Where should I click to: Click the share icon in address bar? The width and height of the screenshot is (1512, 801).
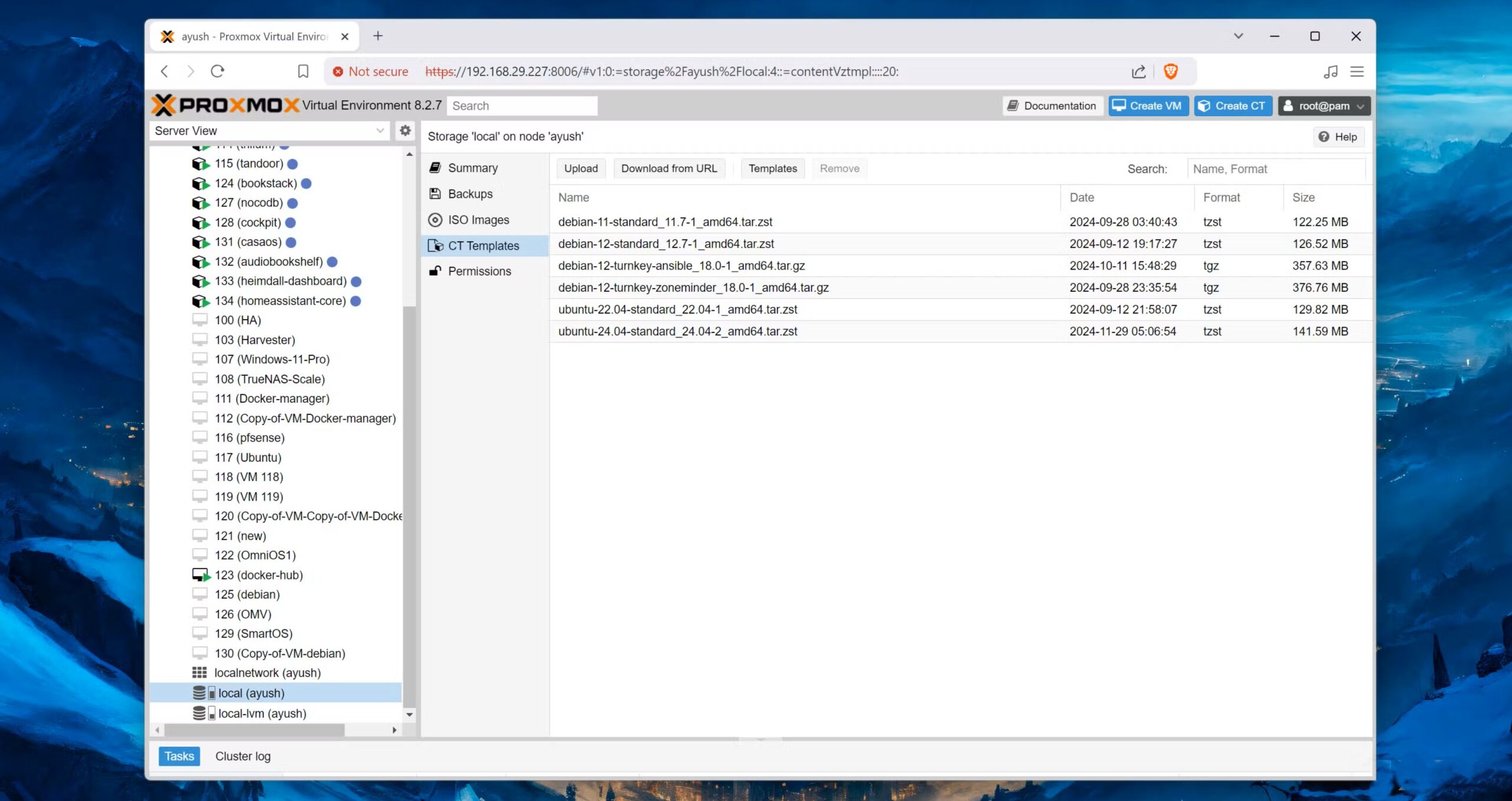click(1138, 71)
